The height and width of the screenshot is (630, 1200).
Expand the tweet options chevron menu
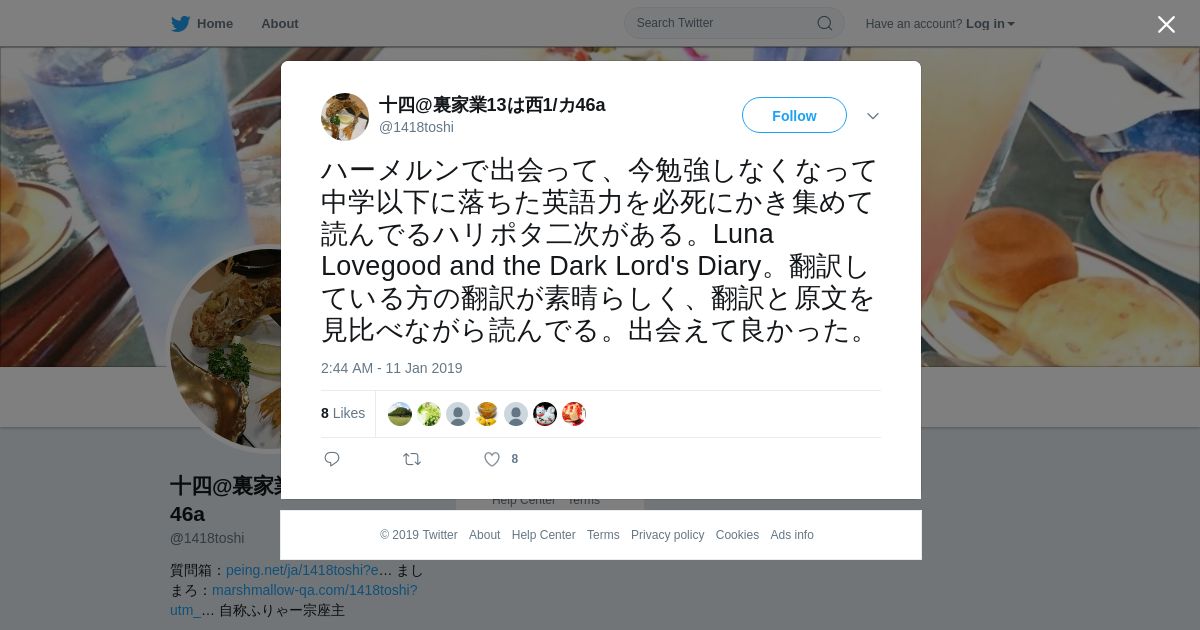click(873, 116)
